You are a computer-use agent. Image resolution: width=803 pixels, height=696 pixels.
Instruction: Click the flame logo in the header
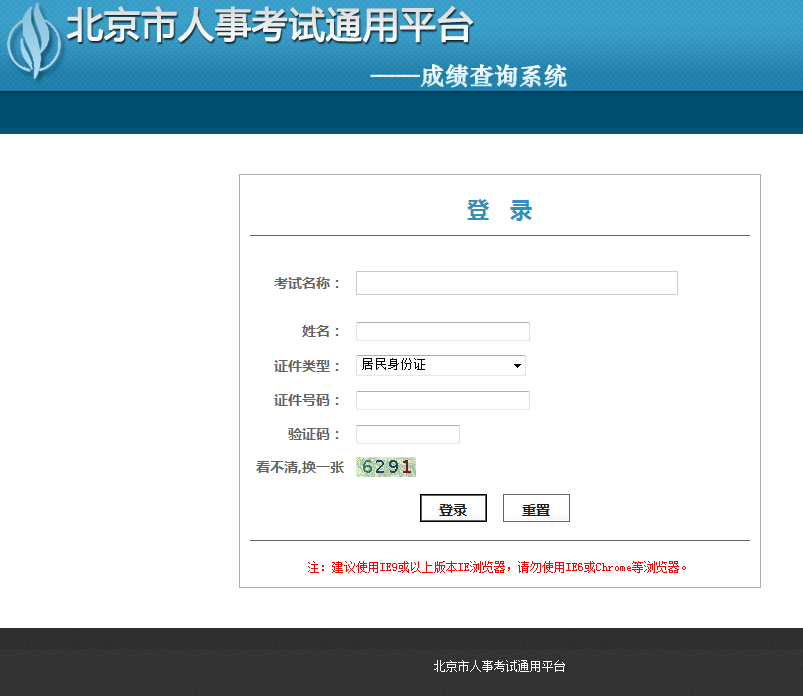pyautogui.click(x=34, y=41)
